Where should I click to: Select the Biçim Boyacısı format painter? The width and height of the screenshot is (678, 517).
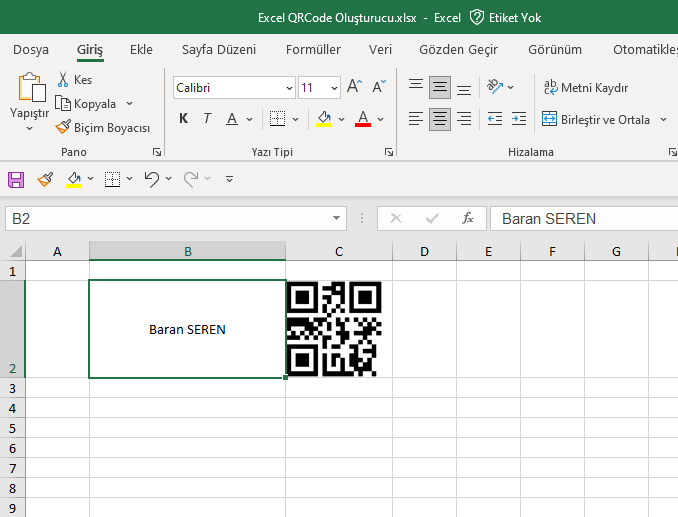tap(103, 128)
